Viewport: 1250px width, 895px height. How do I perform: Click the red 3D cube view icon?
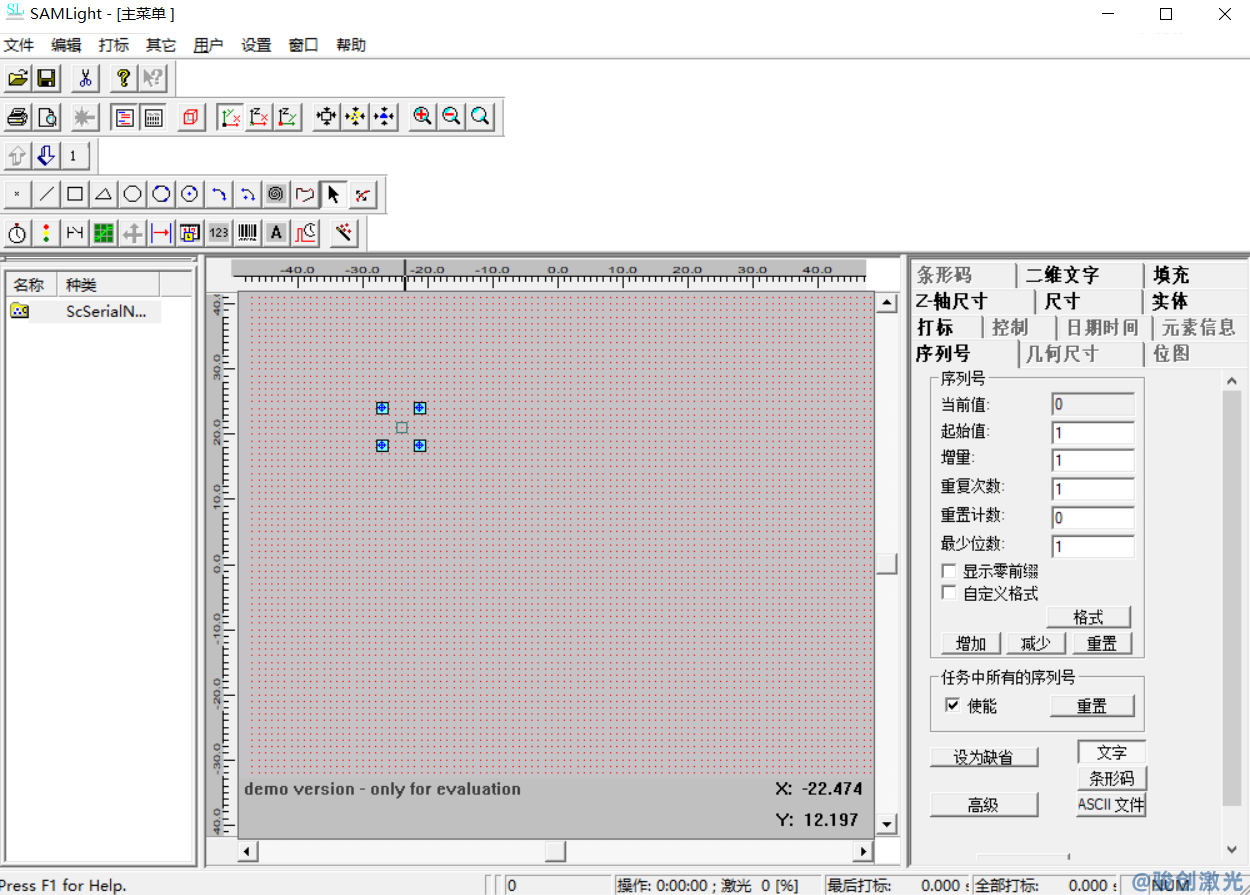point(190,117)
